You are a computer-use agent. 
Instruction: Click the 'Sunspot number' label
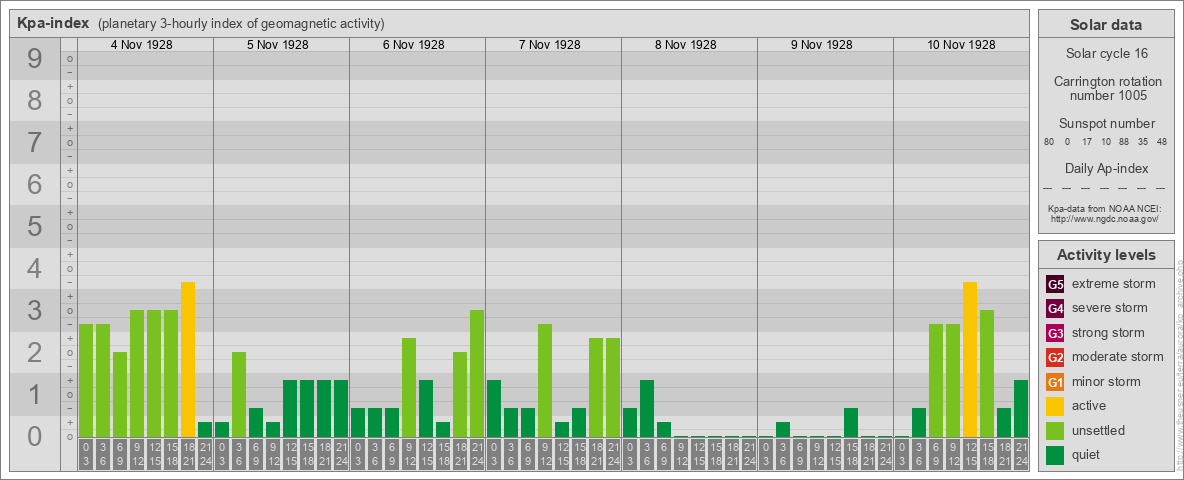click(x=1106, y=124)
